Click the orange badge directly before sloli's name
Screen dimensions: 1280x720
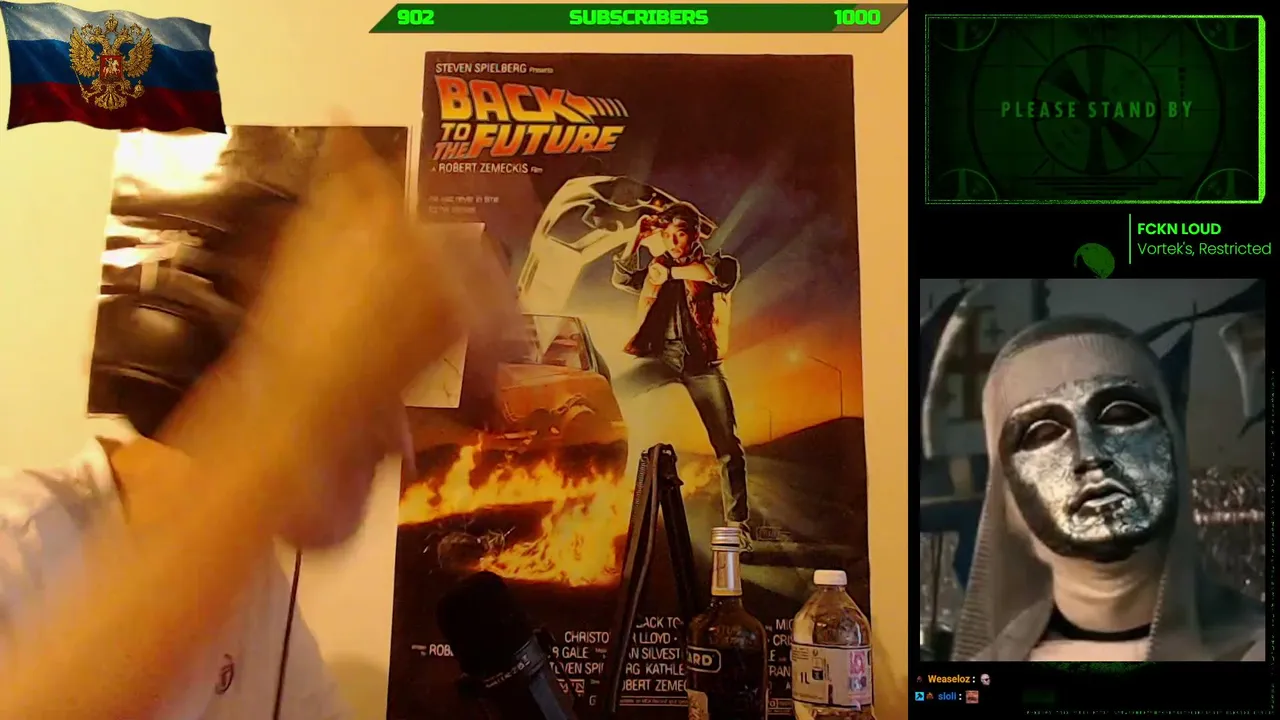(x=930, y=696)
